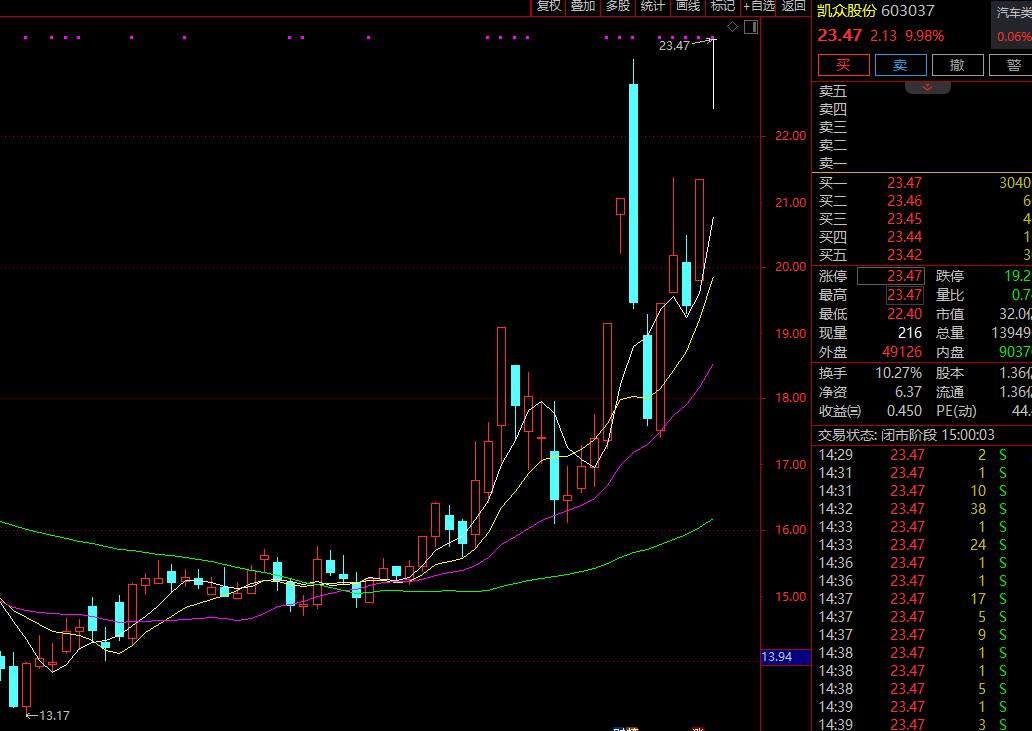Click the 标记 mark tool

click(x=722, y=6)
